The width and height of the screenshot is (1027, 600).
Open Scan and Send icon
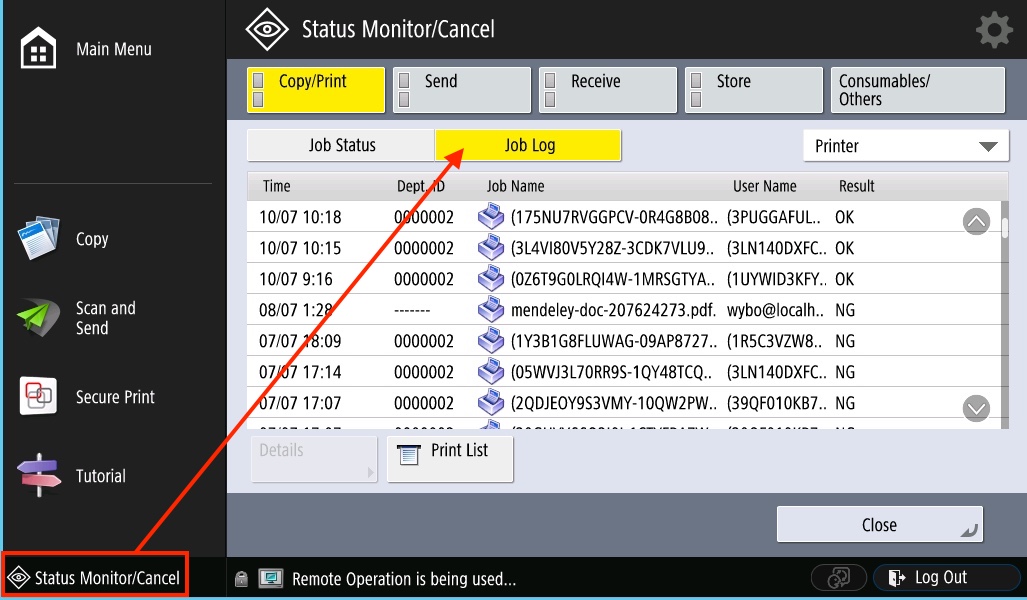click(x=39, y=318)
